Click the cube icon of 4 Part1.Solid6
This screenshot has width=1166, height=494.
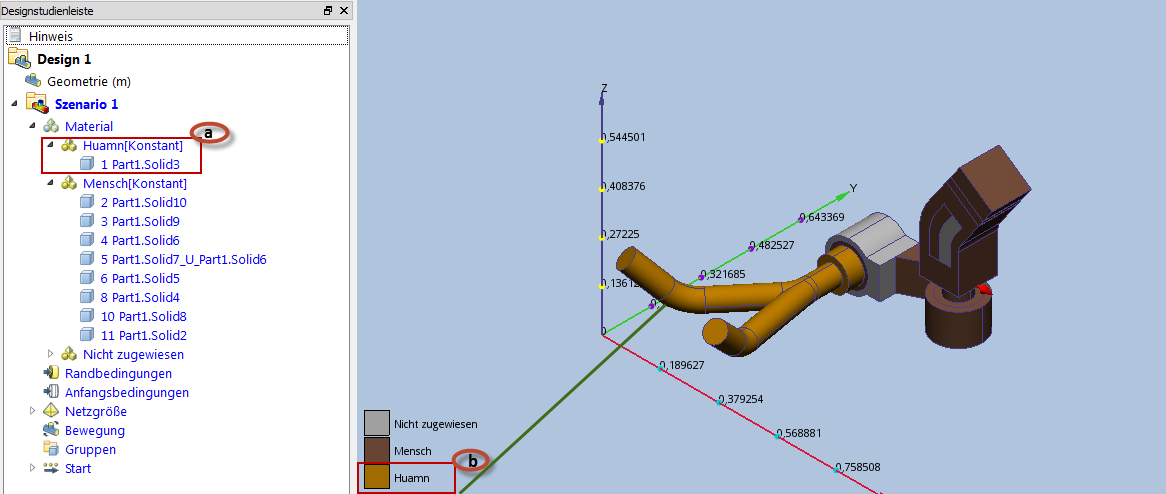coord(87,240)
